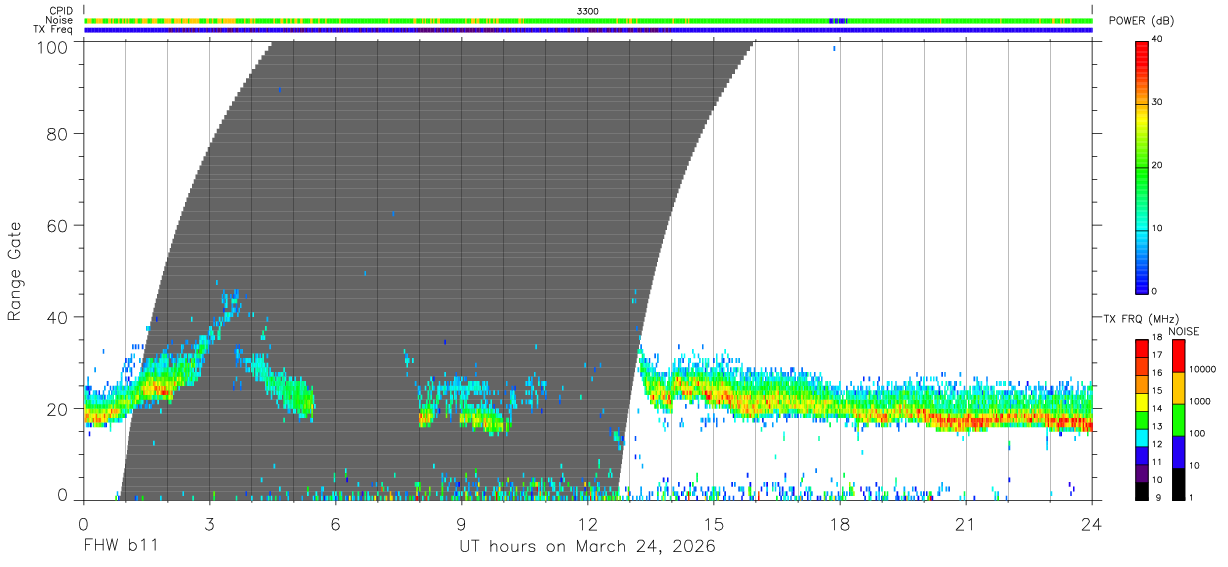Click the TX Freq strip above the plot

pyautogui.click(x=588, y=30)
